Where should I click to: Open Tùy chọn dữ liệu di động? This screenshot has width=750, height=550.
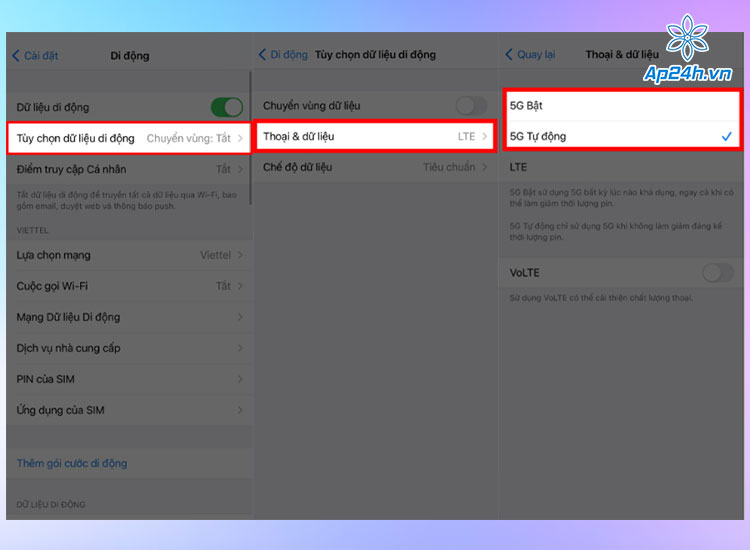(x=129, y=138)
